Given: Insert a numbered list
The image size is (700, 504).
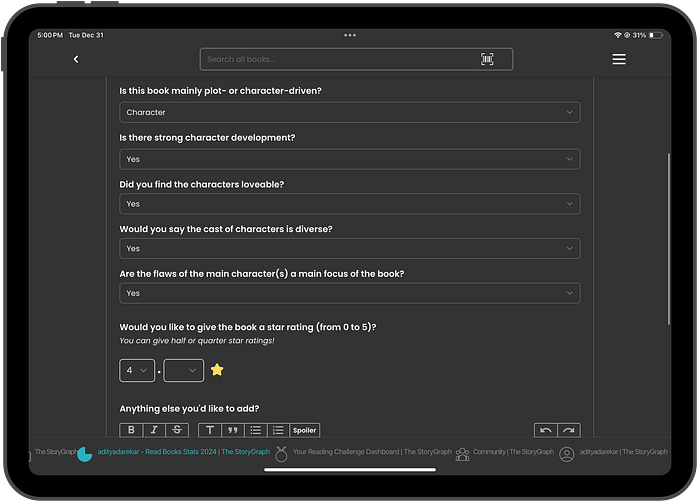Looking at the screenshot, I should (278, 430).
